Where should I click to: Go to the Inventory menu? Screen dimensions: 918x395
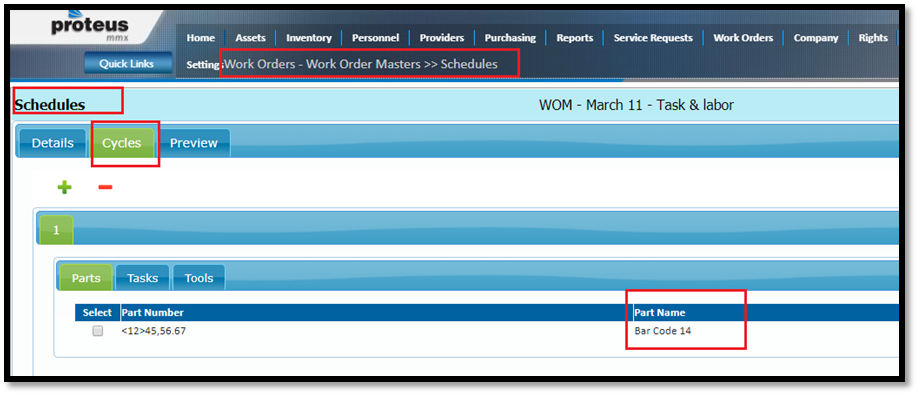(x=309, y=37)
